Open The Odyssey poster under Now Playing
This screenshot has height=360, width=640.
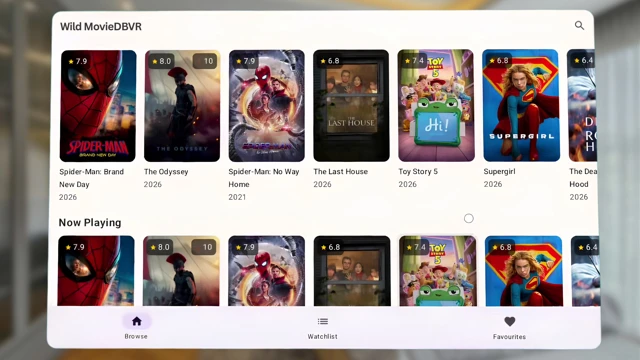pos(181,271)
